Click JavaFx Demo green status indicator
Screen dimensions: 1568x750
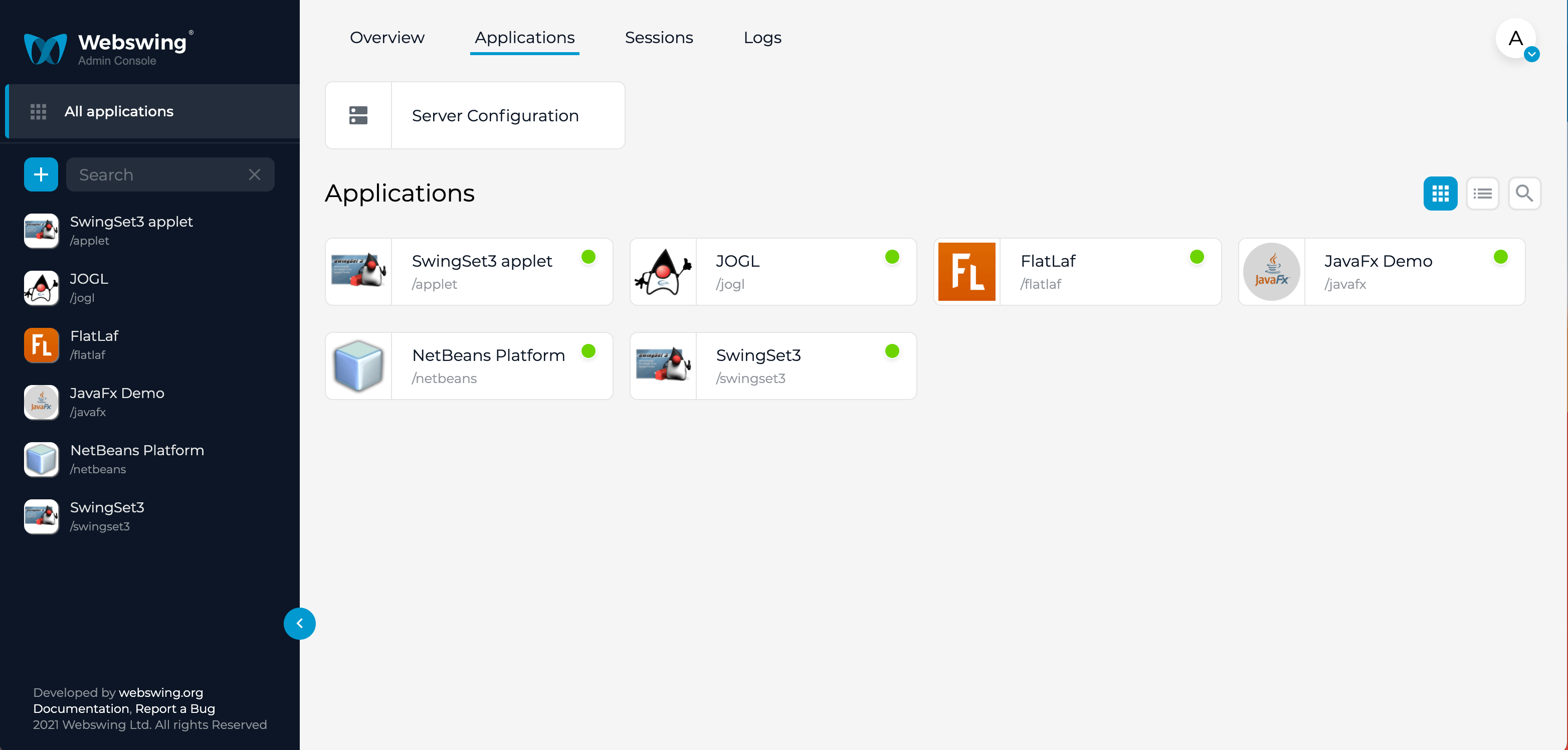click(x=1501, y=257)
